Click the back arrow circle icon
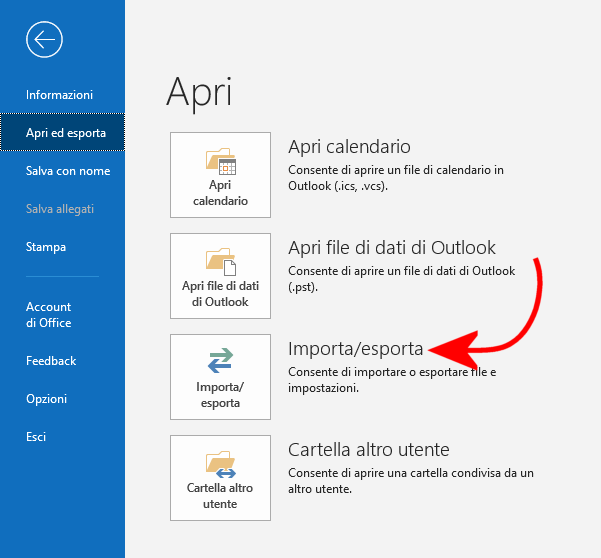Image resolution: width=601 pixels, height=558 pixels. [44, 39]
